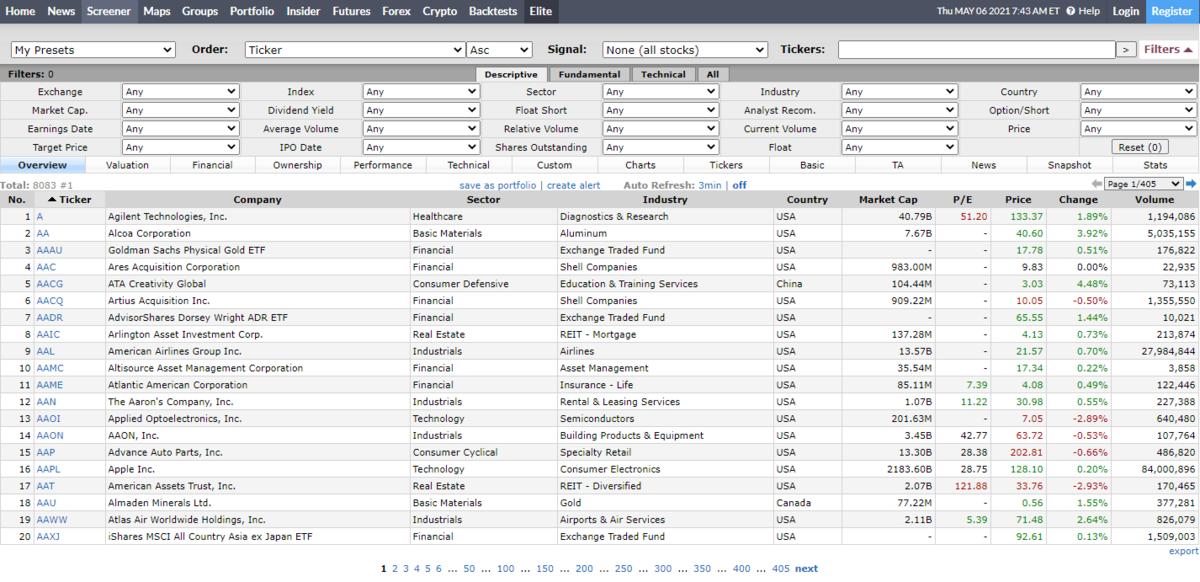
Task: Switch to the Ownership view tab
Action: pos(298,165)
